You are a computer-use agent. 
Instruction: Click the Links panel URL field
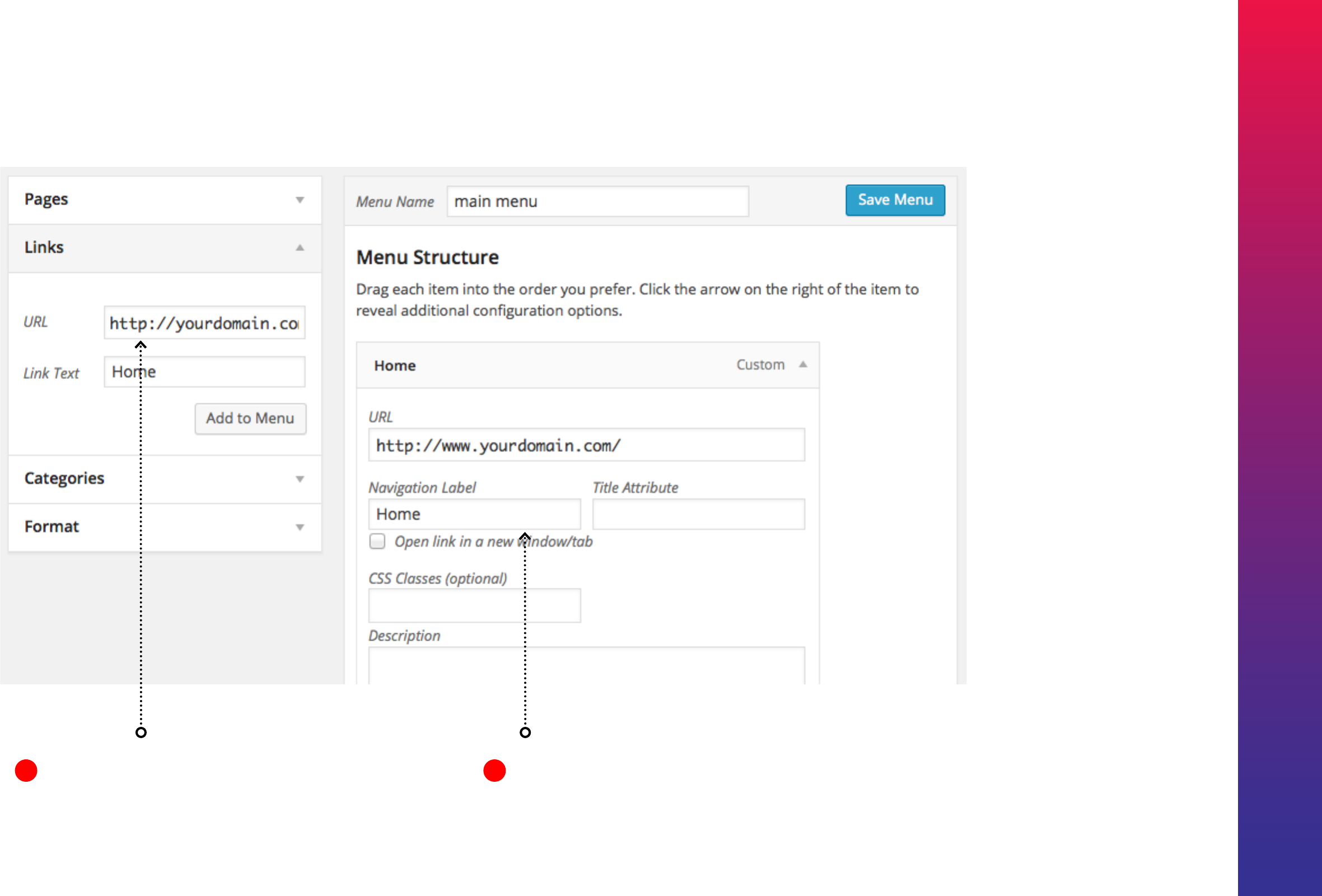[205, 323]
